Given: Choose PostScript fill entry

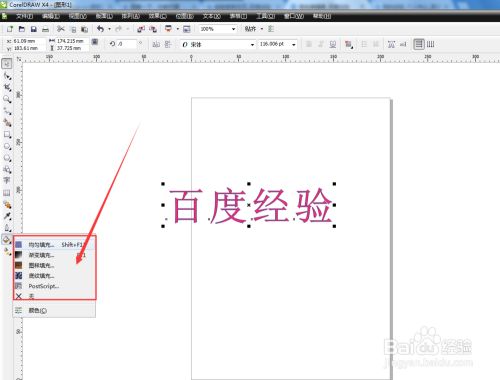Looking at the screenshot, I should click(x=54, y=286).
